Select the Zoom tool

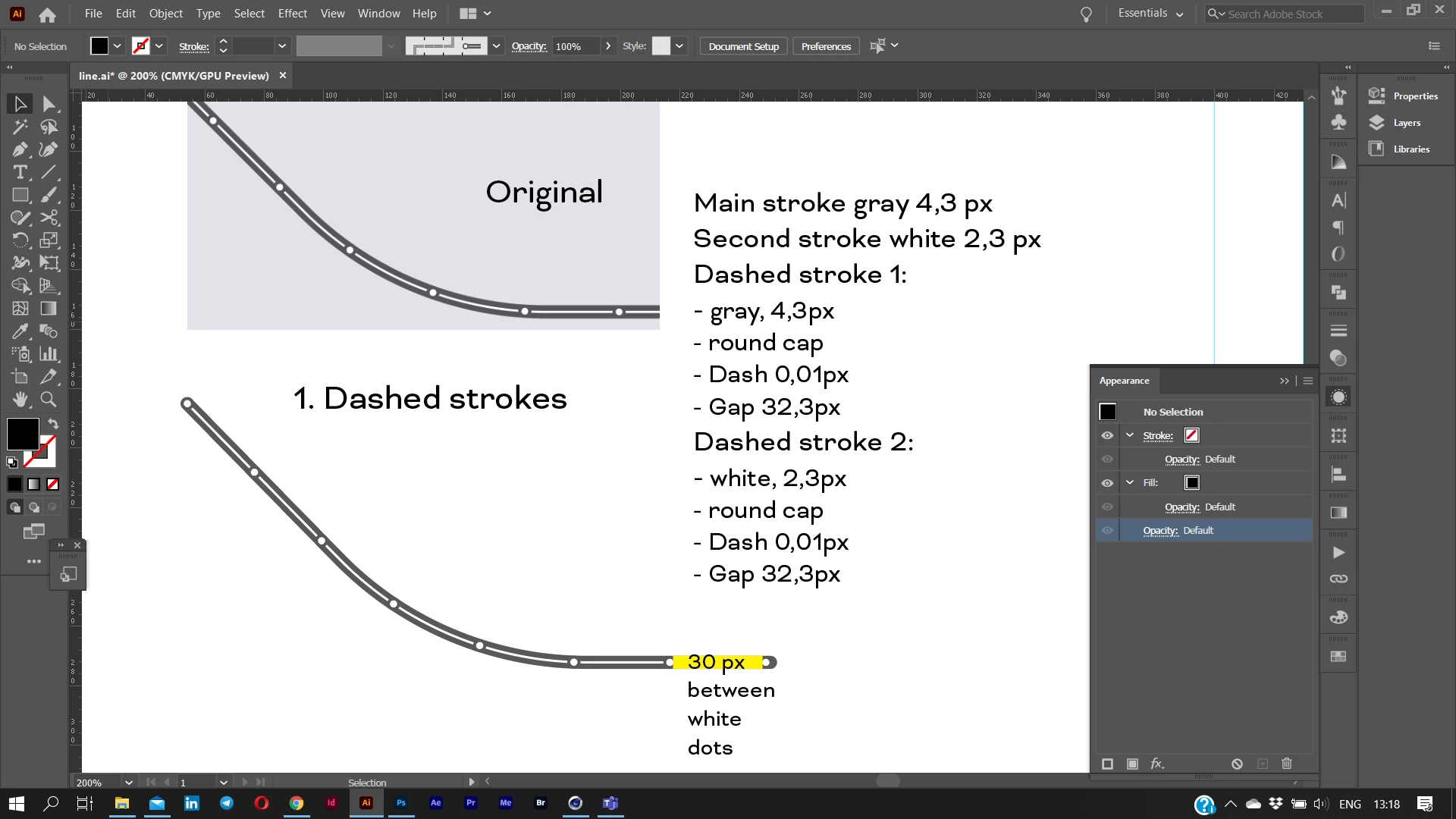[x=49, y=399]
